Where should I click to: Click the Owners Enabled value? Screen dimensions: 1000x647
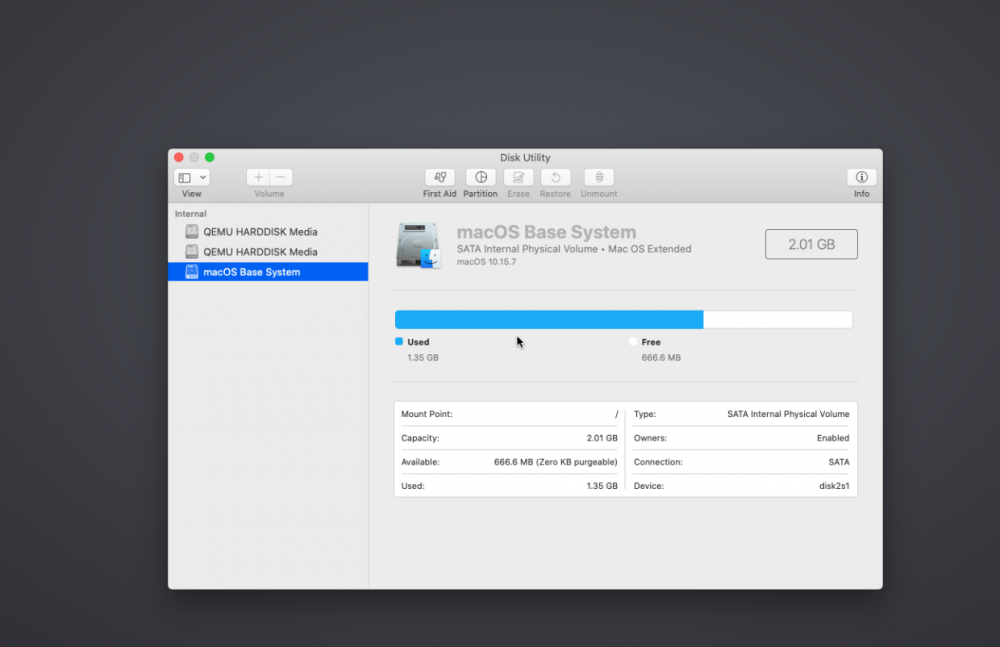pos(833,438)
